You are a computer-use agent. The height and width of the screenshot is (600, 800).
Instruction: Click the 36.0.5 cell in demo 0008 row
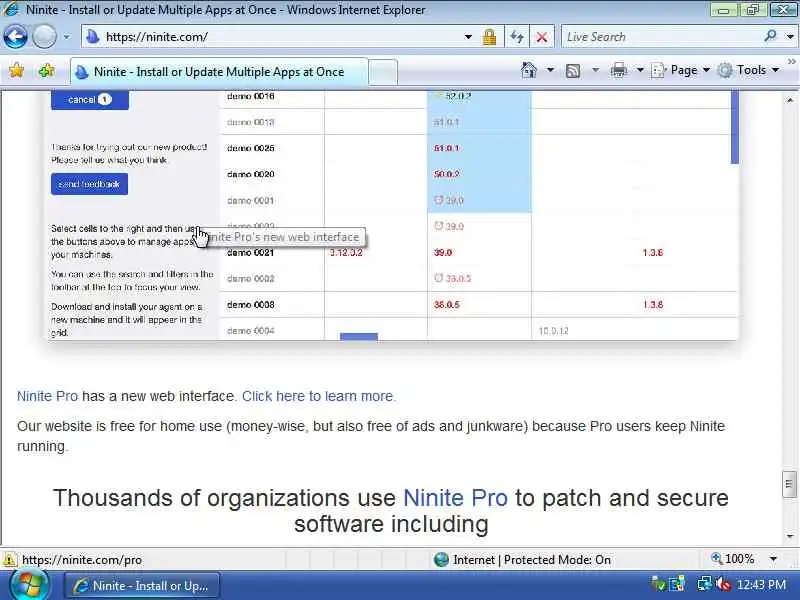coord(446,305)
